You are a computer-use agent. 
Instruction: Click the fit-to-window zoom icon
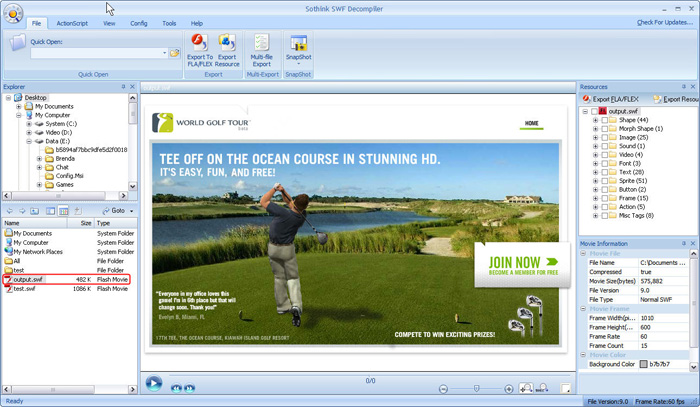pos(526,388)
